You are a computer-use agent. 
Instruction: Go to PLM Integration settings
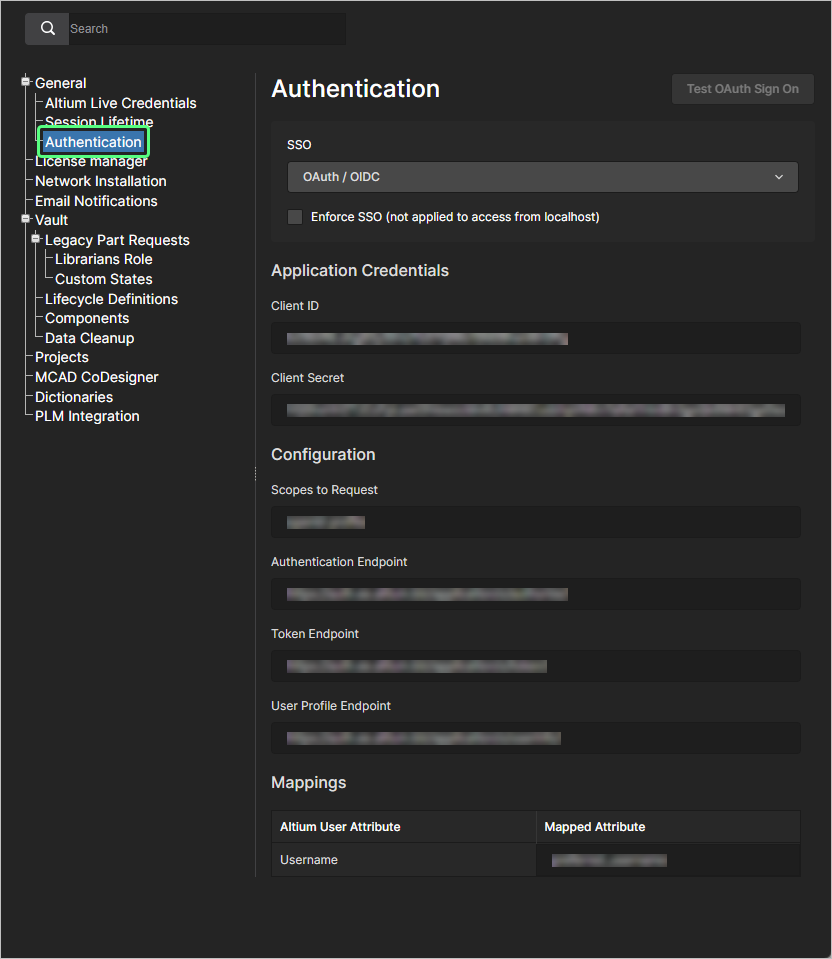[x=87, y=417]
